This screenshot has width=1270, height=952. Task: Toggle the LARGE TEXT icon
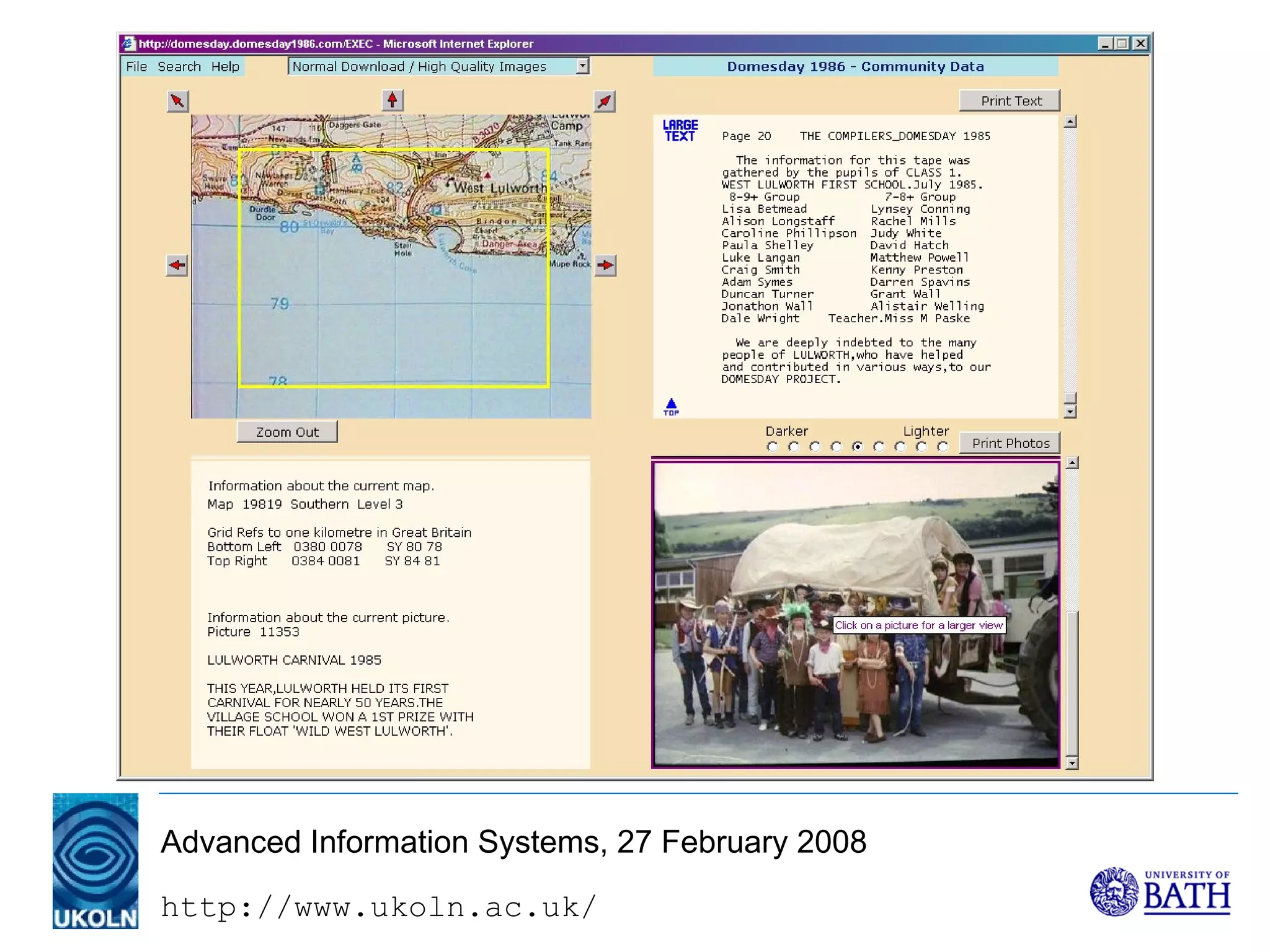point(680,131)
